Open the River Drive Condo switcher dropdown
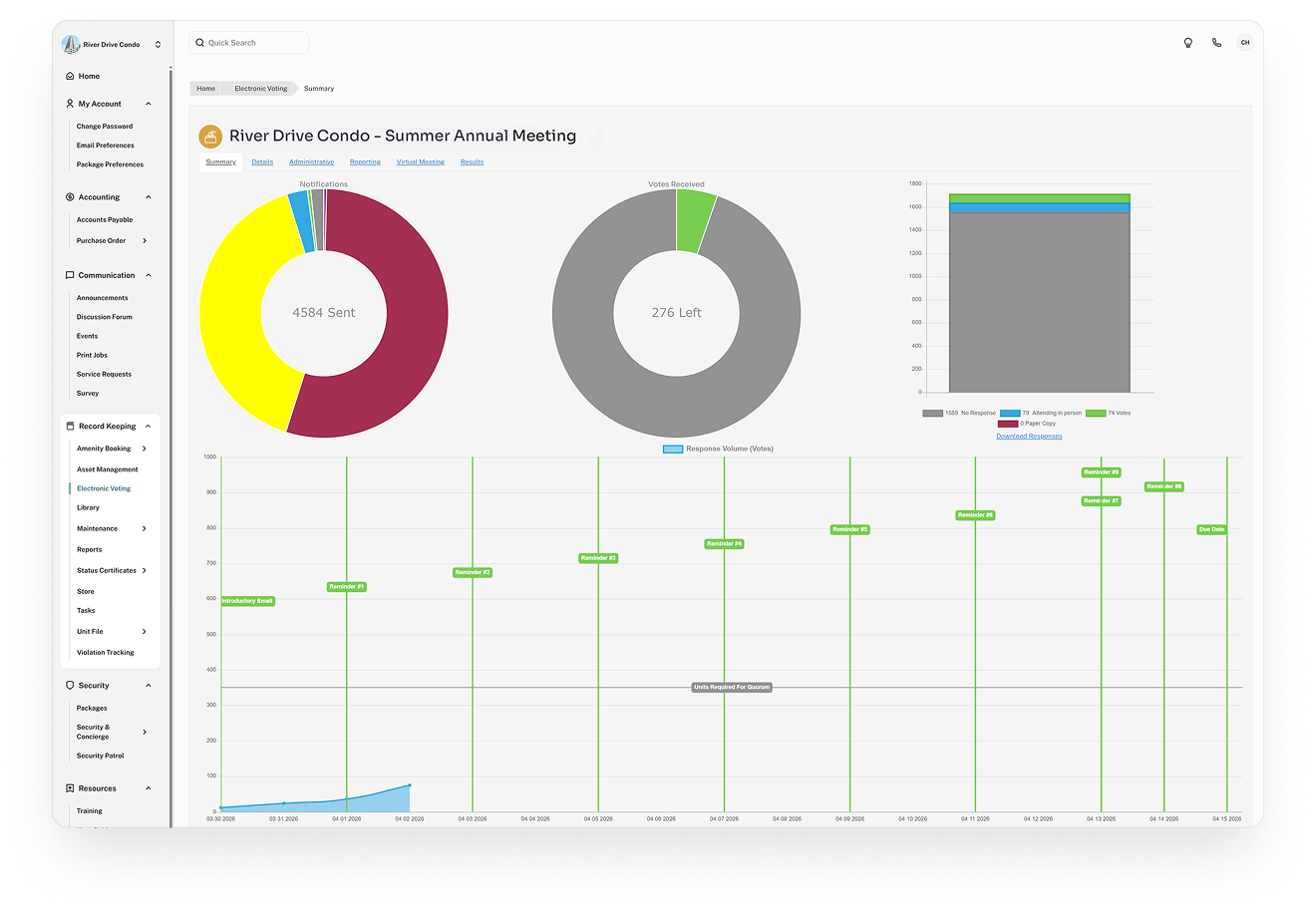 158,45
